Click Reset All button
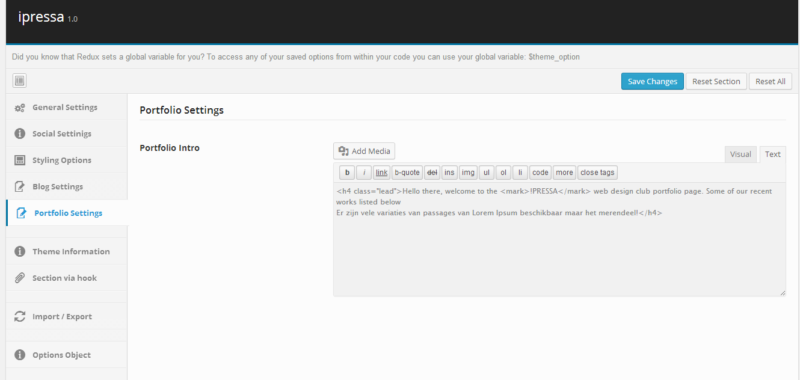800x380 pixels. (x=770, y=82)
